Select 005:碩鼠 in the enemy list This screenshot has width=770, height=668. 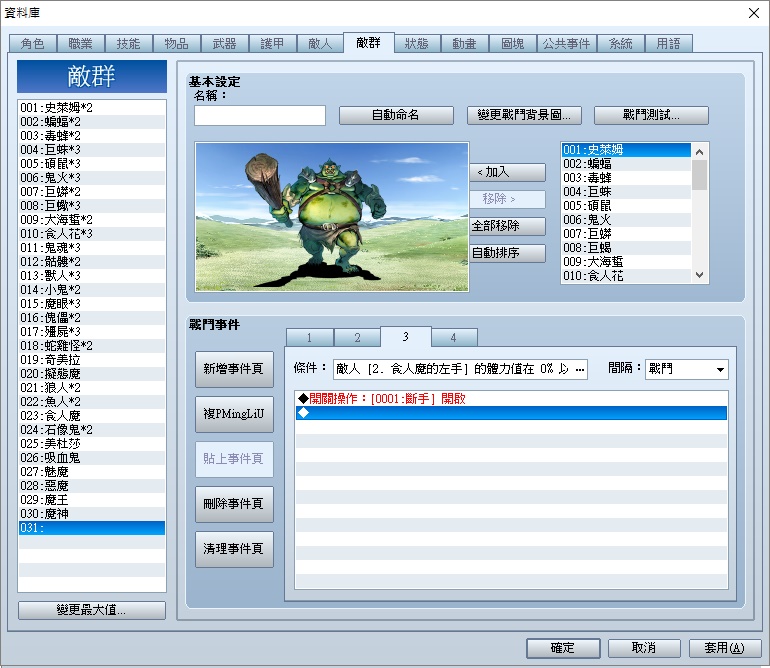tap(626, 205)
